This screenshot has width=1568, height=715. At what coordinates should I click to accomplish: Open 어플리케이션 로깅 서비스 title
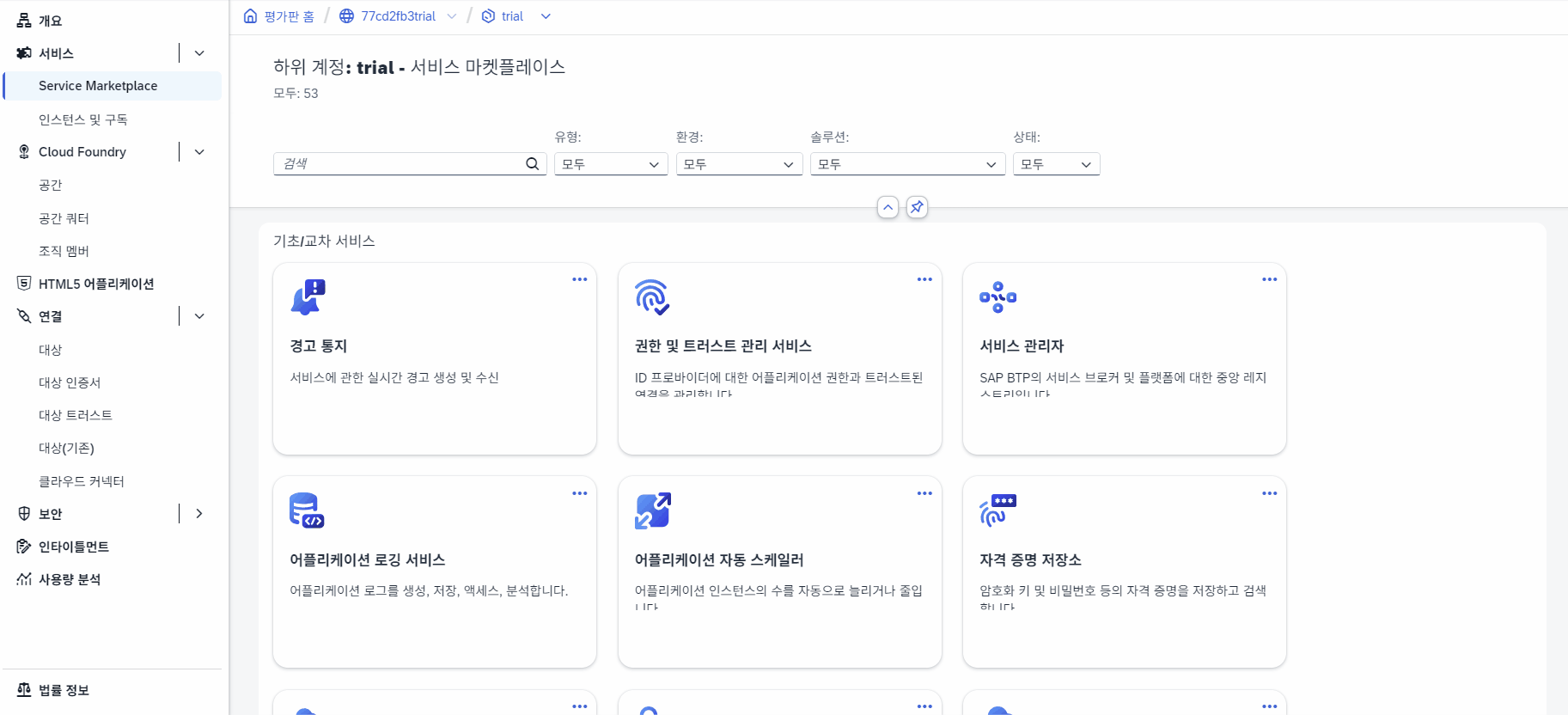[x=368, y=559]
